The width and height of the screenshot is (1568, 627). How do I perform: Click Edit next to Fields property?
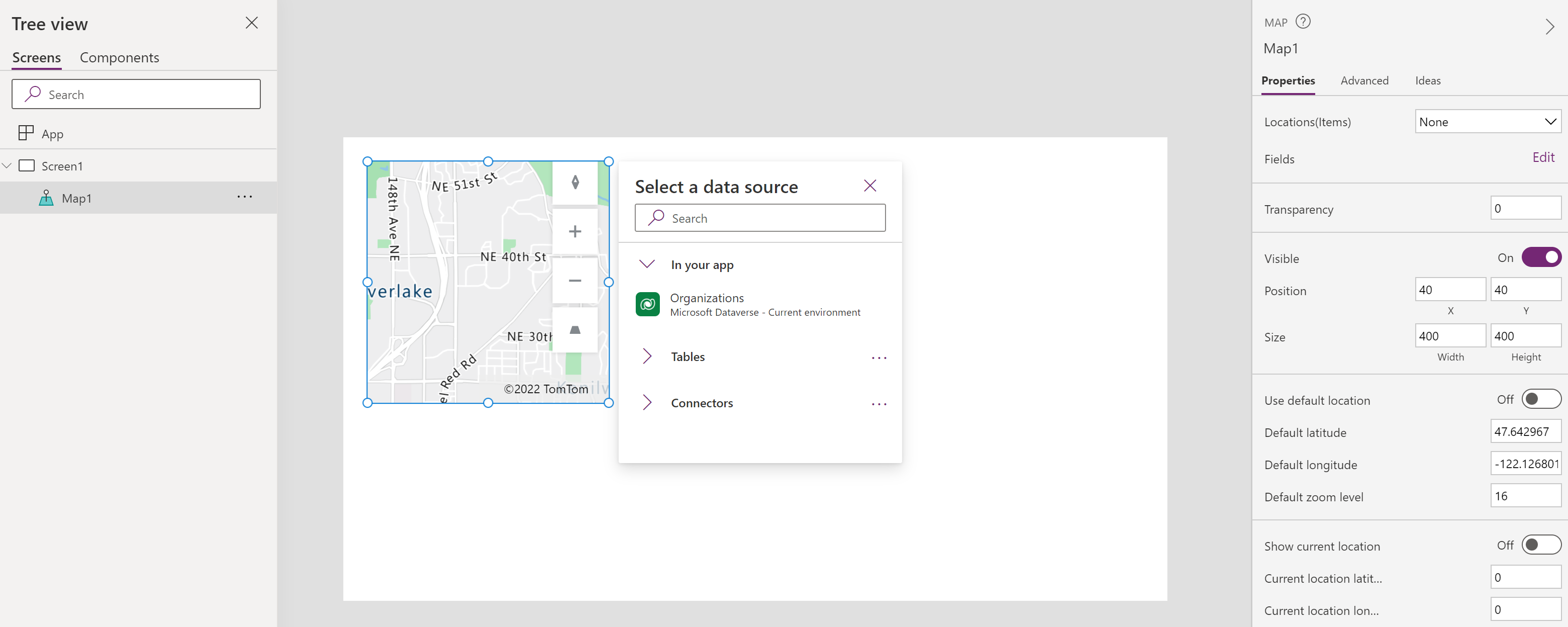click(x=1543, y=158)
